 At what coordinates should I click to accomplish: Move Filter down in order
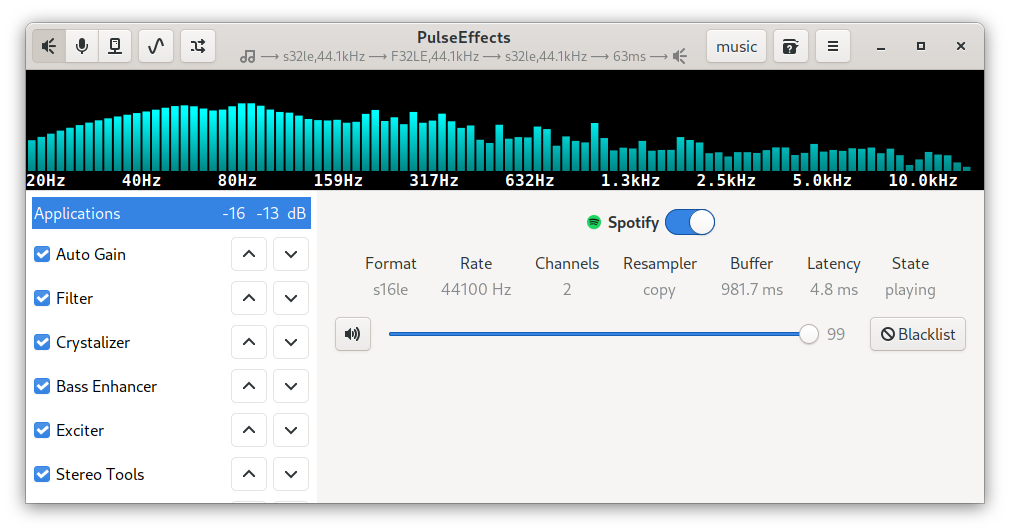291,298
